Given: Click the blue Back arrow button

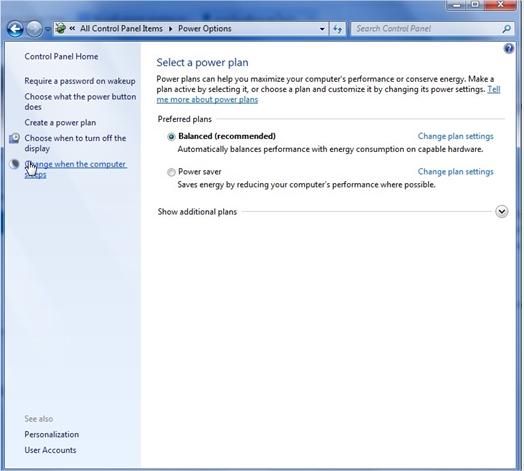Looking at the screenshot, I should pos(15,29).
